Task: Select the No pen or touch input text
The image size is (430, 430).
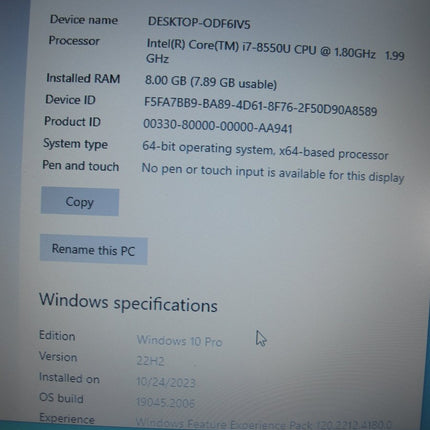Action: click(x=273, y=172)
